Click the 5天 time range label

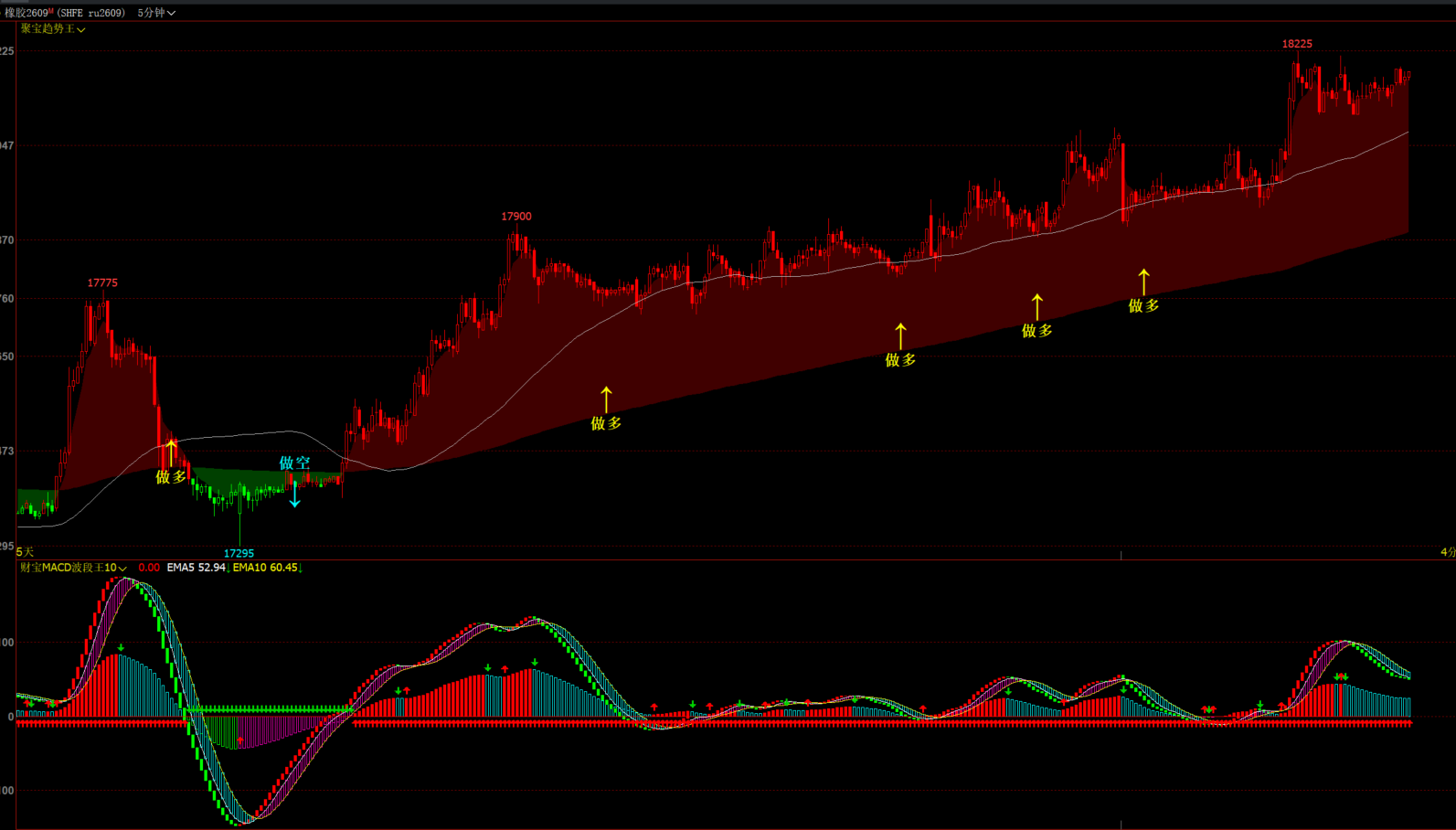25,552
